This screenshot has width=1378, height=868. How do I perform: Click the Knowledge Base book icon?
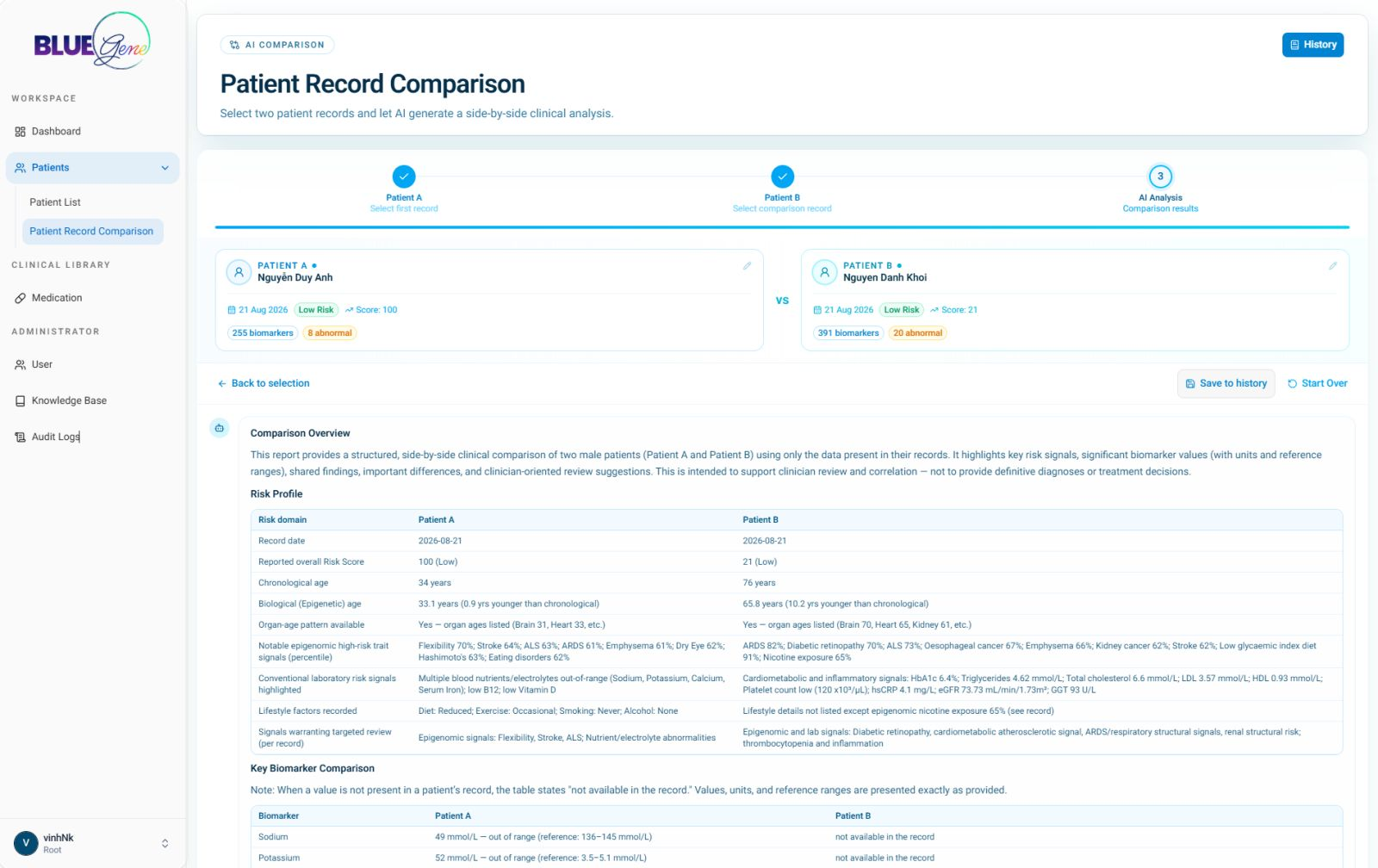tap(20, 401)
